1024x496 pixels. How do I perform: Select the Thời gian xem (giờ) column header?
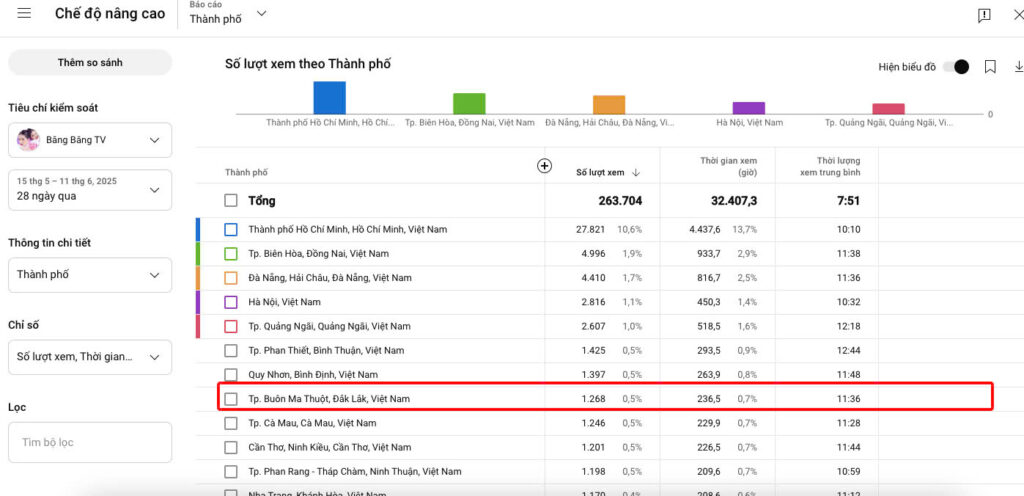[728, 166]
